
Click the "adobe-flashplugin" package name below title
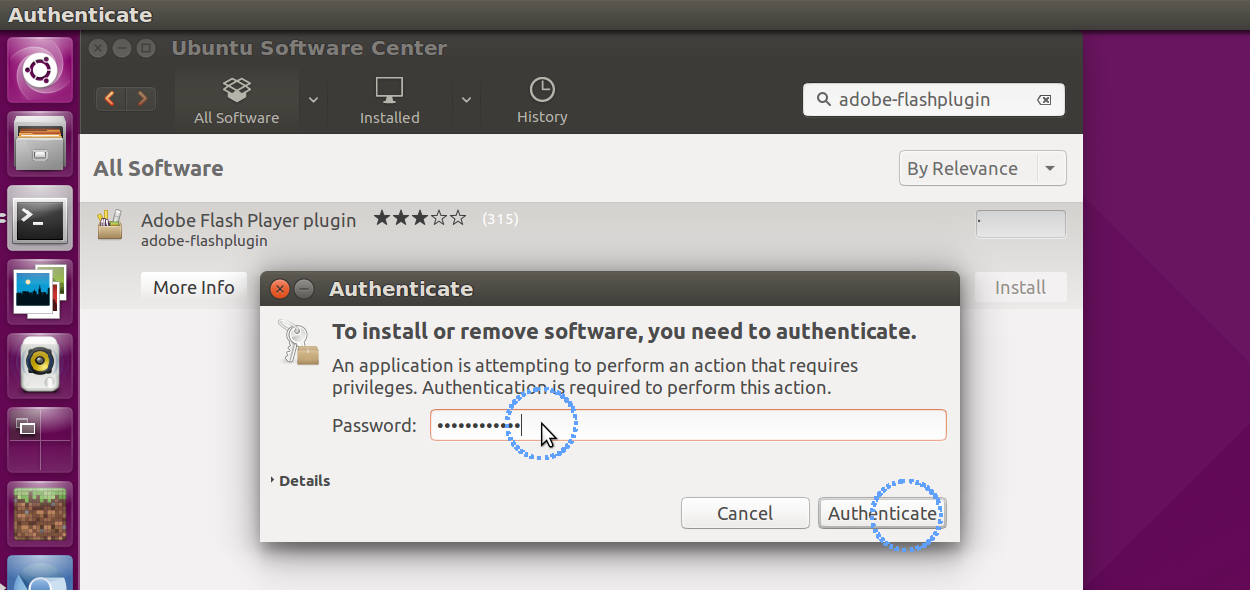pyautogui.click(x=204, y=241)
